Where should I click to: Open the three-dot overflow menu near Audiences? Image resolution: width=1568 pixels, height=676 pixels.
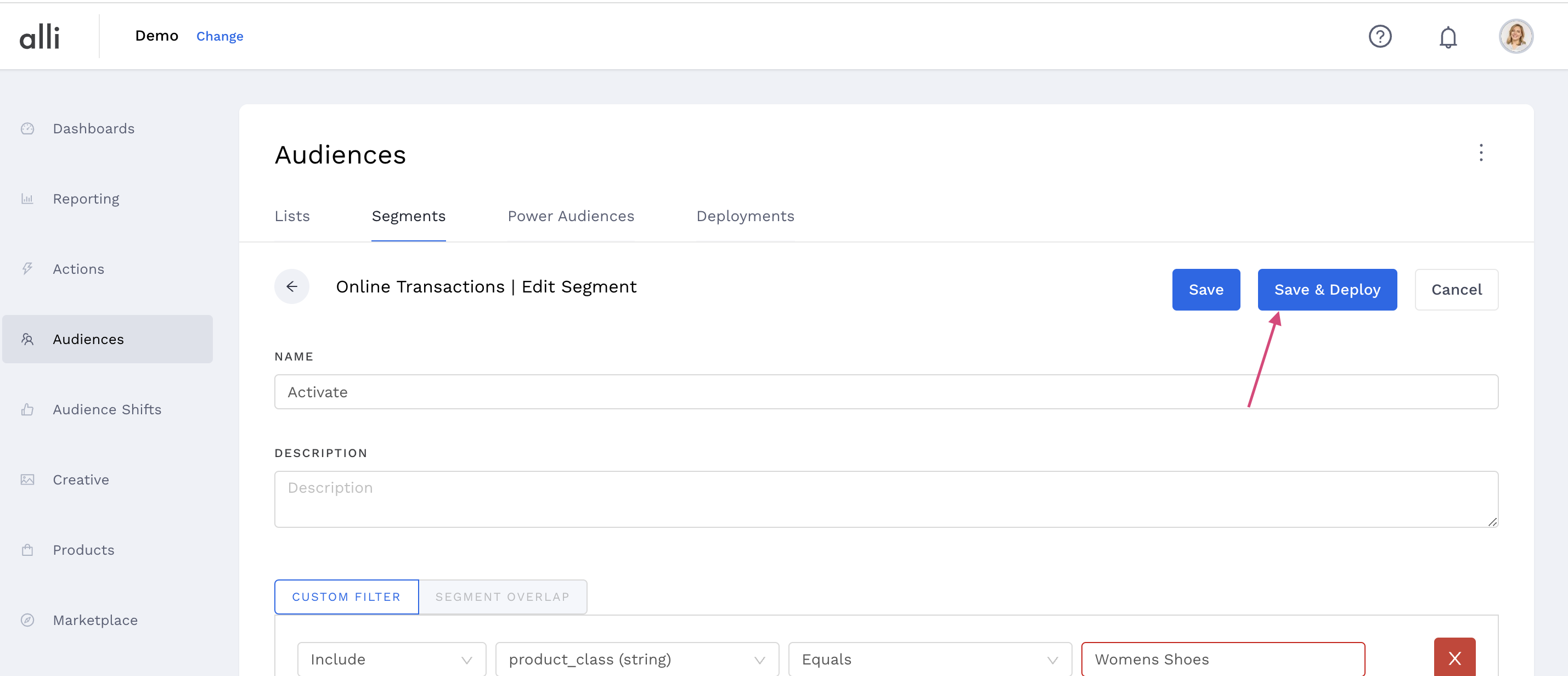coord(1481,154)
